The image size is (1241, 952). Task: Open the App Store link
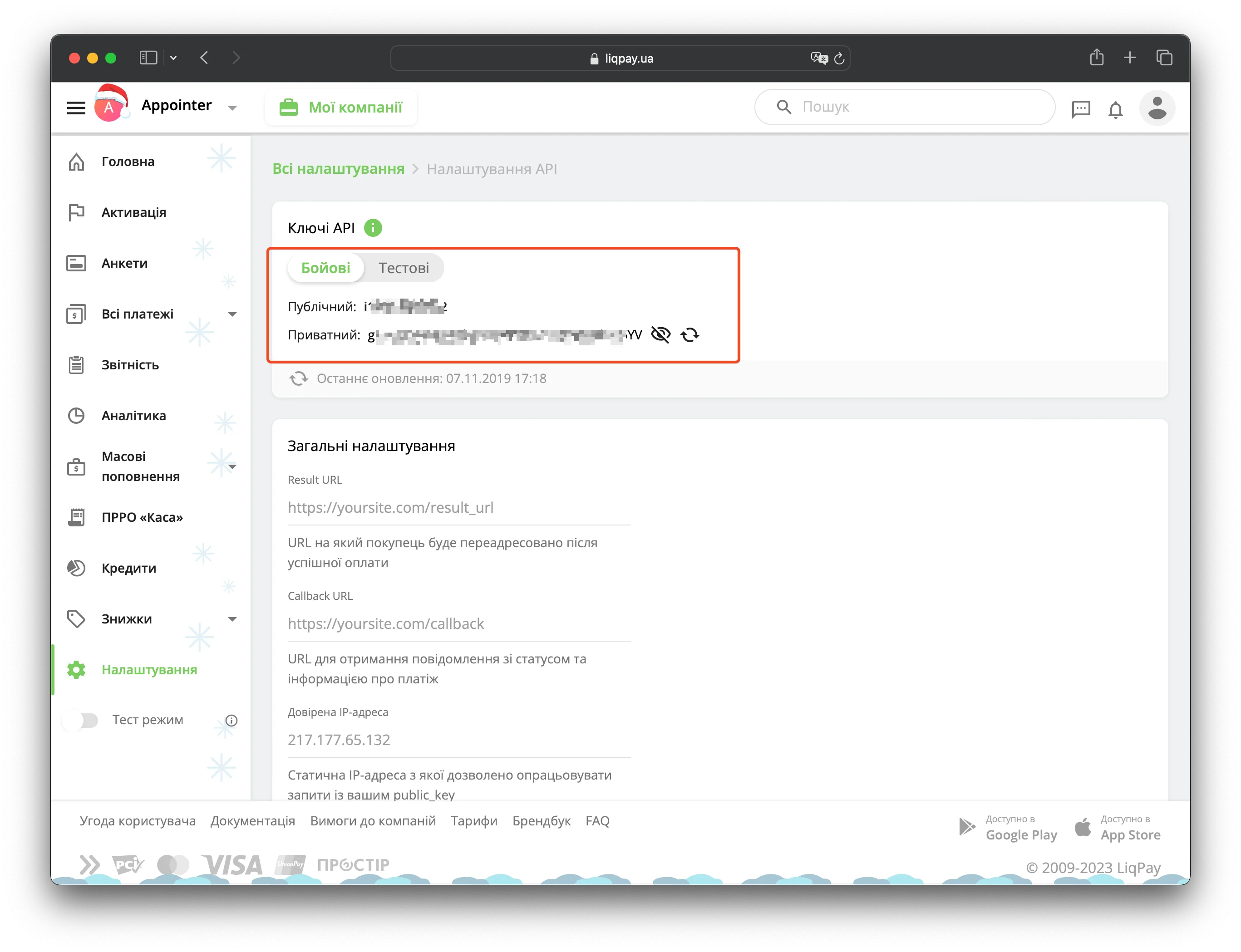pos(1118,828)
